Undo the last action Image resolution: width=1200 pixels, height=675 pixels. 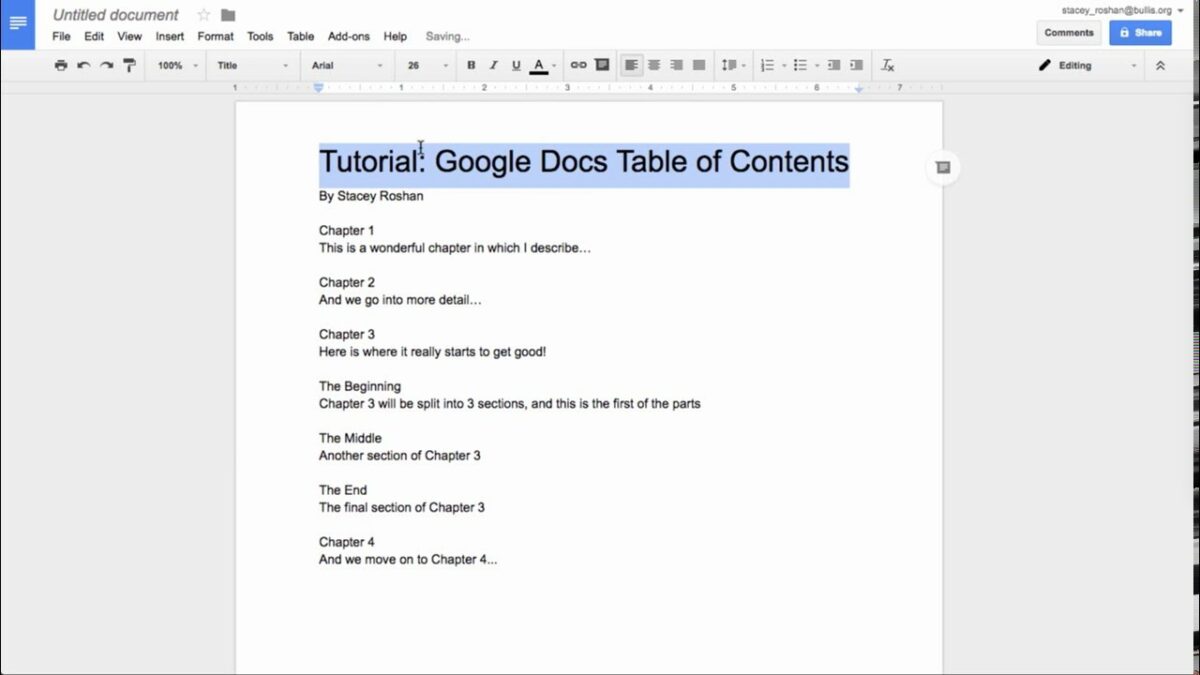coord(83,64)
